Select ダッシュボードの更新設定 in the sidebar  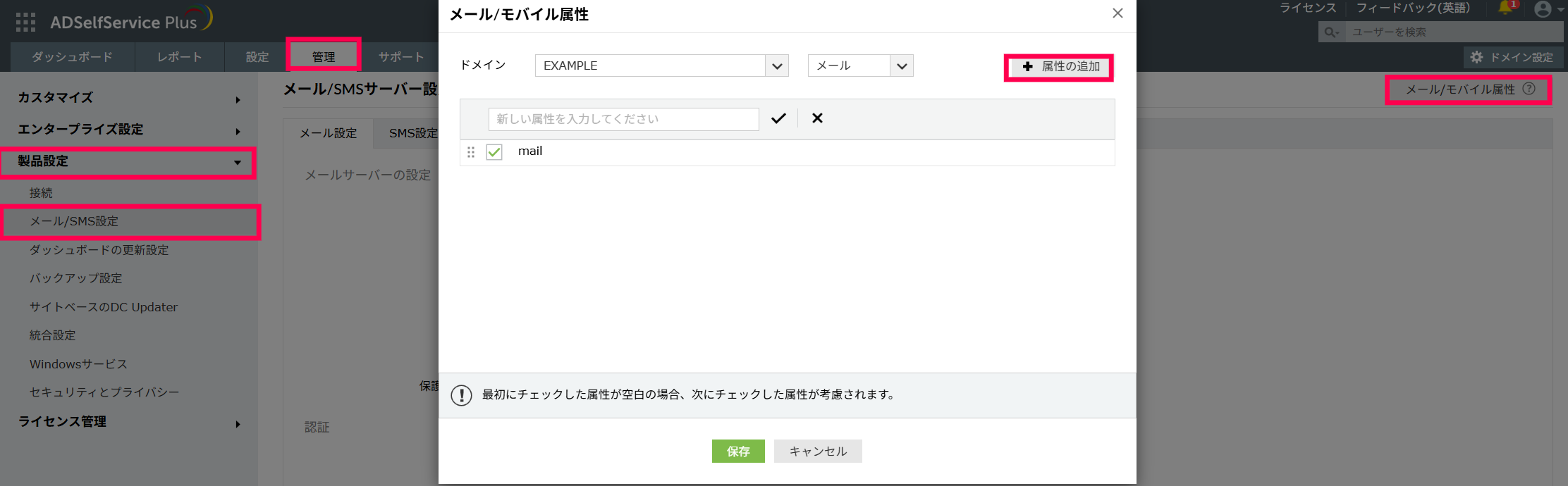[99, 250]
